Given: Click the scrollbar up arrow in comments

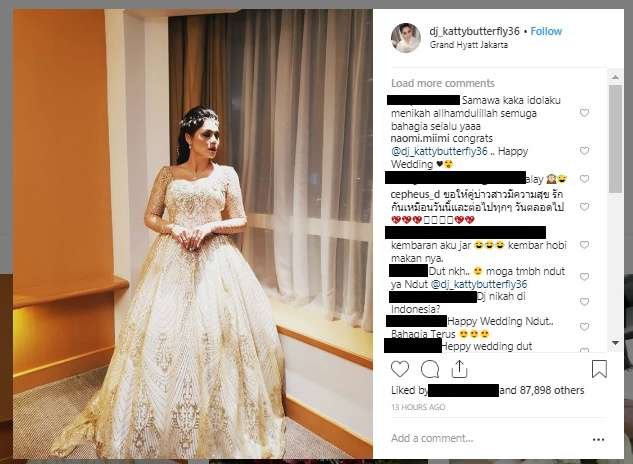Looking at the screenshot, I should 615,77.
